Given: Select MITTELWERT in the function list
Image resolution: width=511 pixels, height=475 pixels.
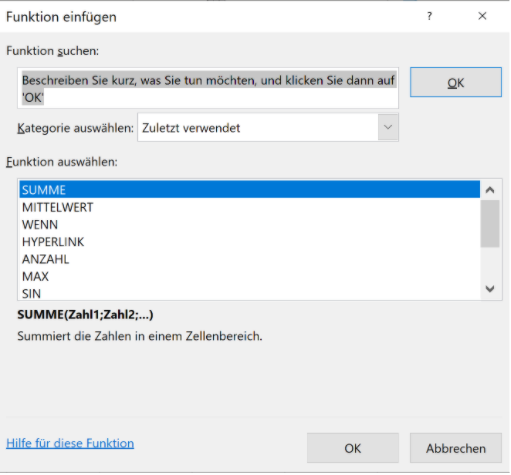Looking at the screenshot, I should [249, 207].
